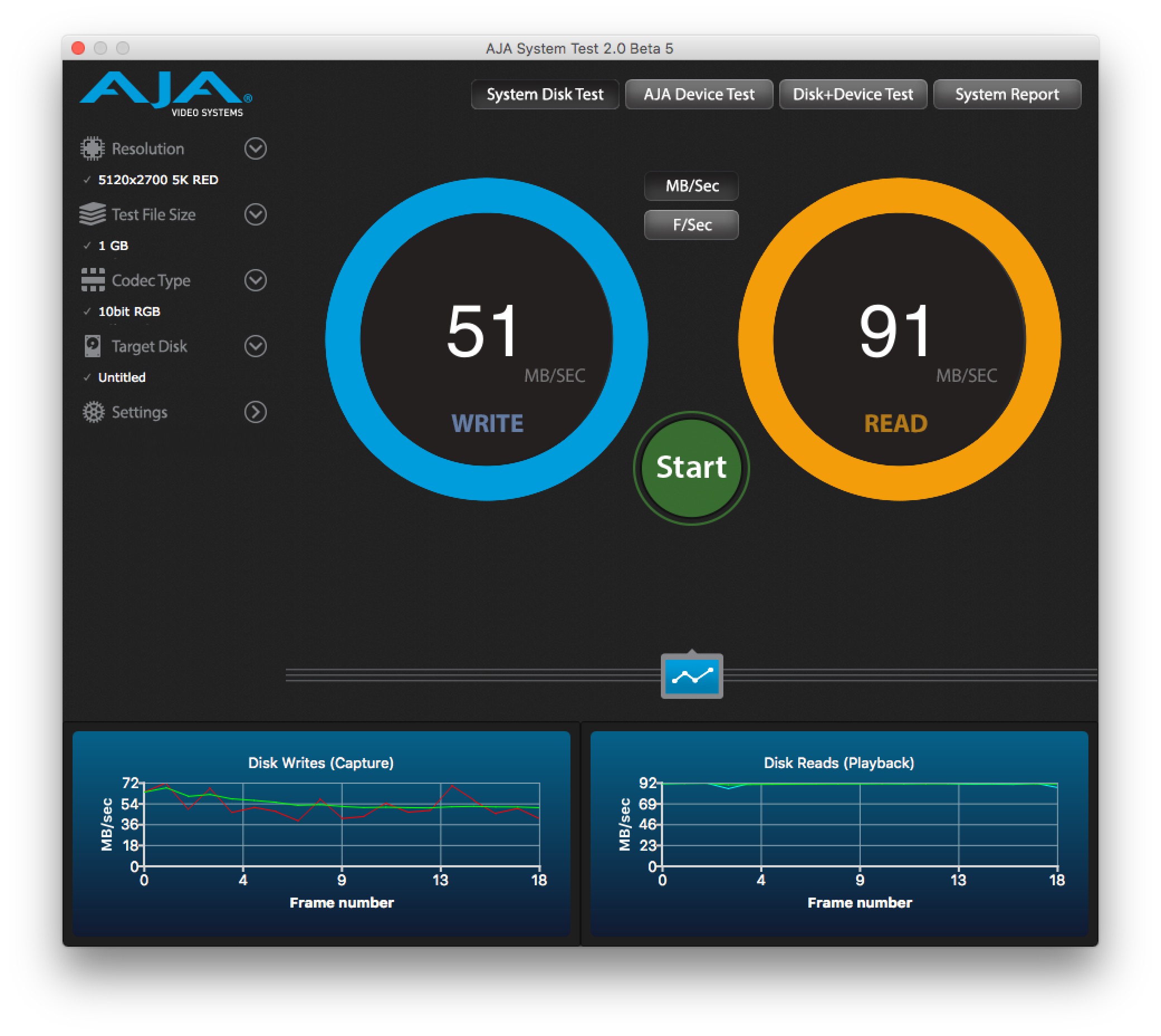Switch to System Disk Test tab
1161x1036 pixels.
tap(545, 94)
